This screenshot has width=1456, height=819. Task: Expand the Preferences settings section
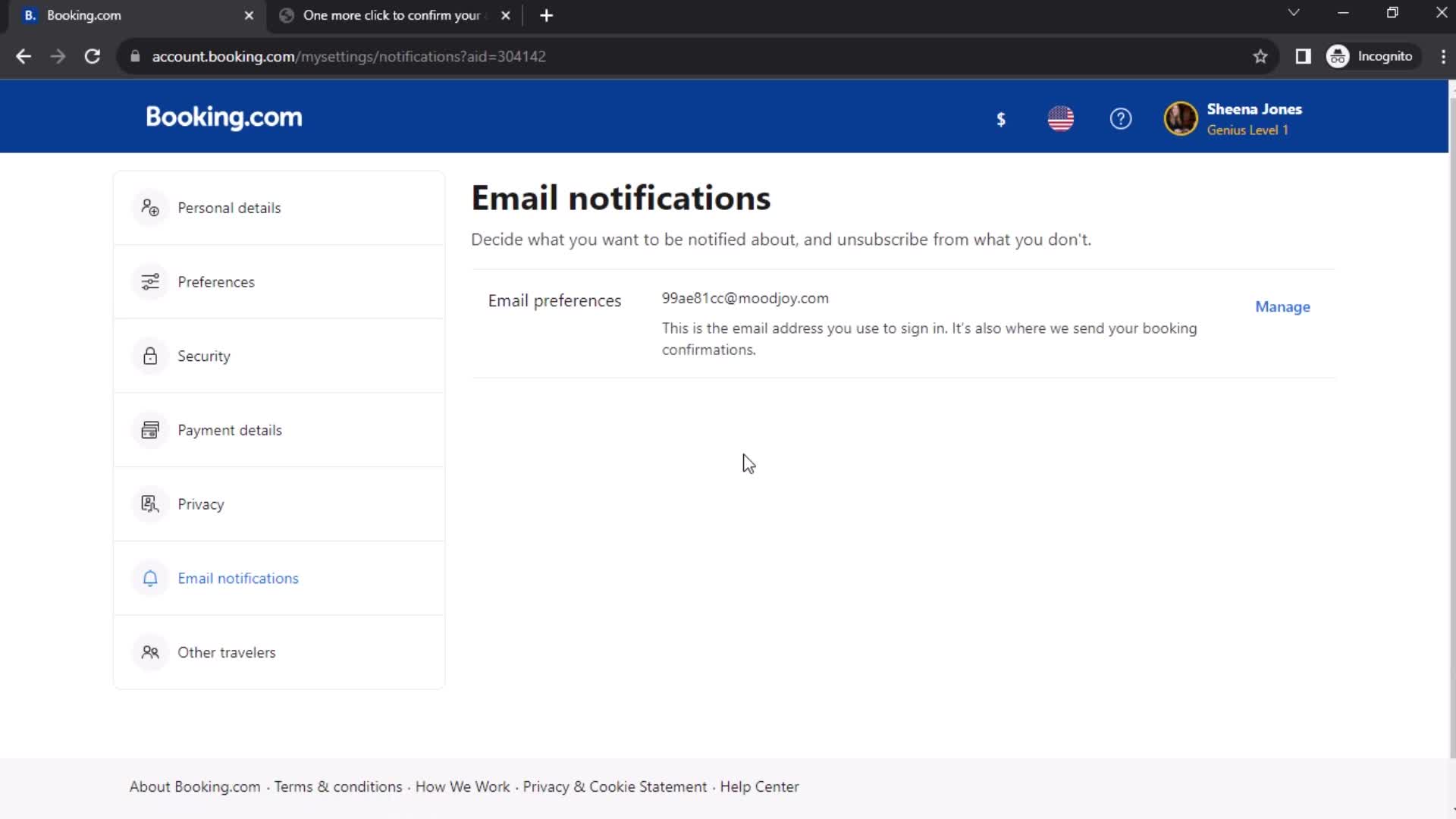coord(278,281)
